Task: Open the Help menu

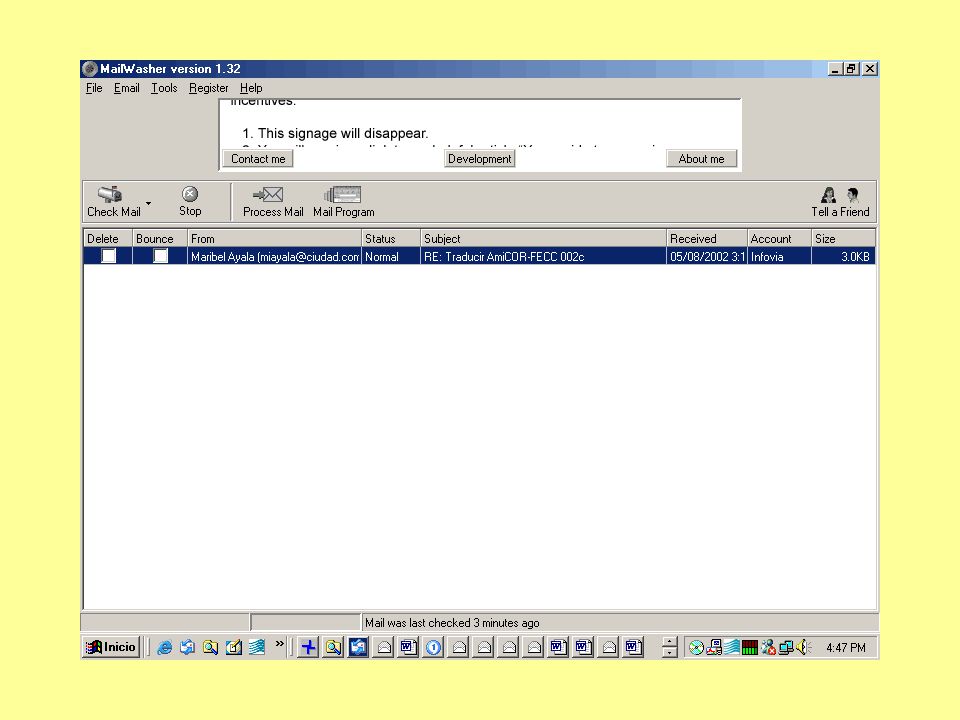Action: click(251, 88)
